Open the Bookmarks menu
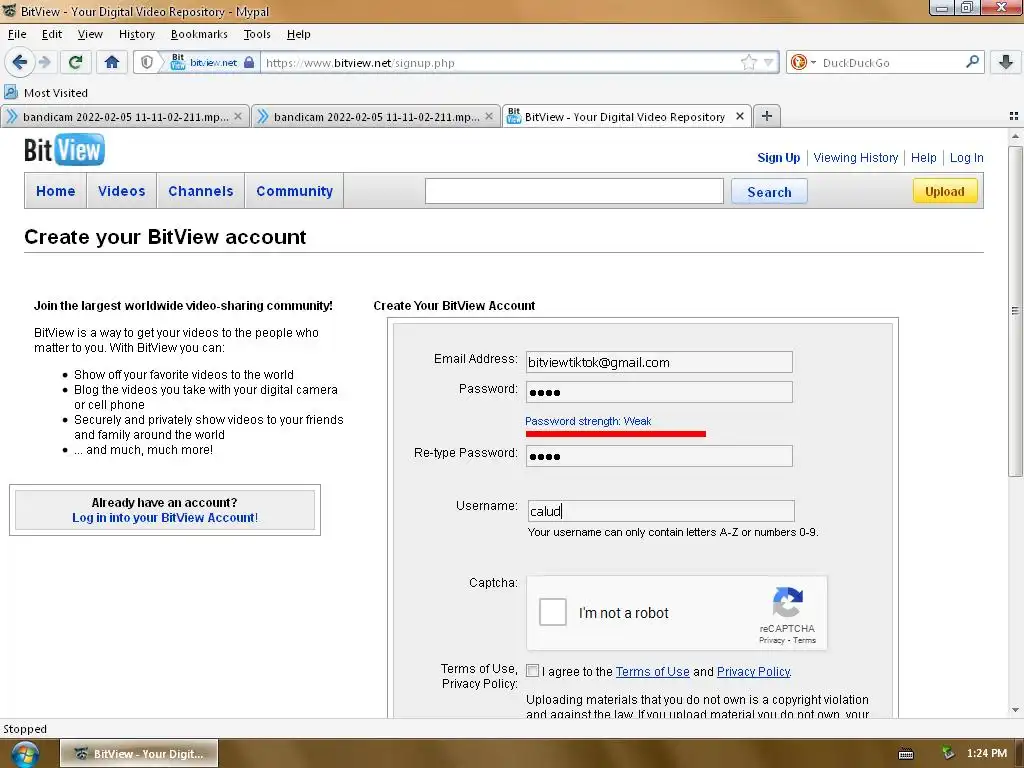This screenshot has width=1024, height=768. pos(199,34)
